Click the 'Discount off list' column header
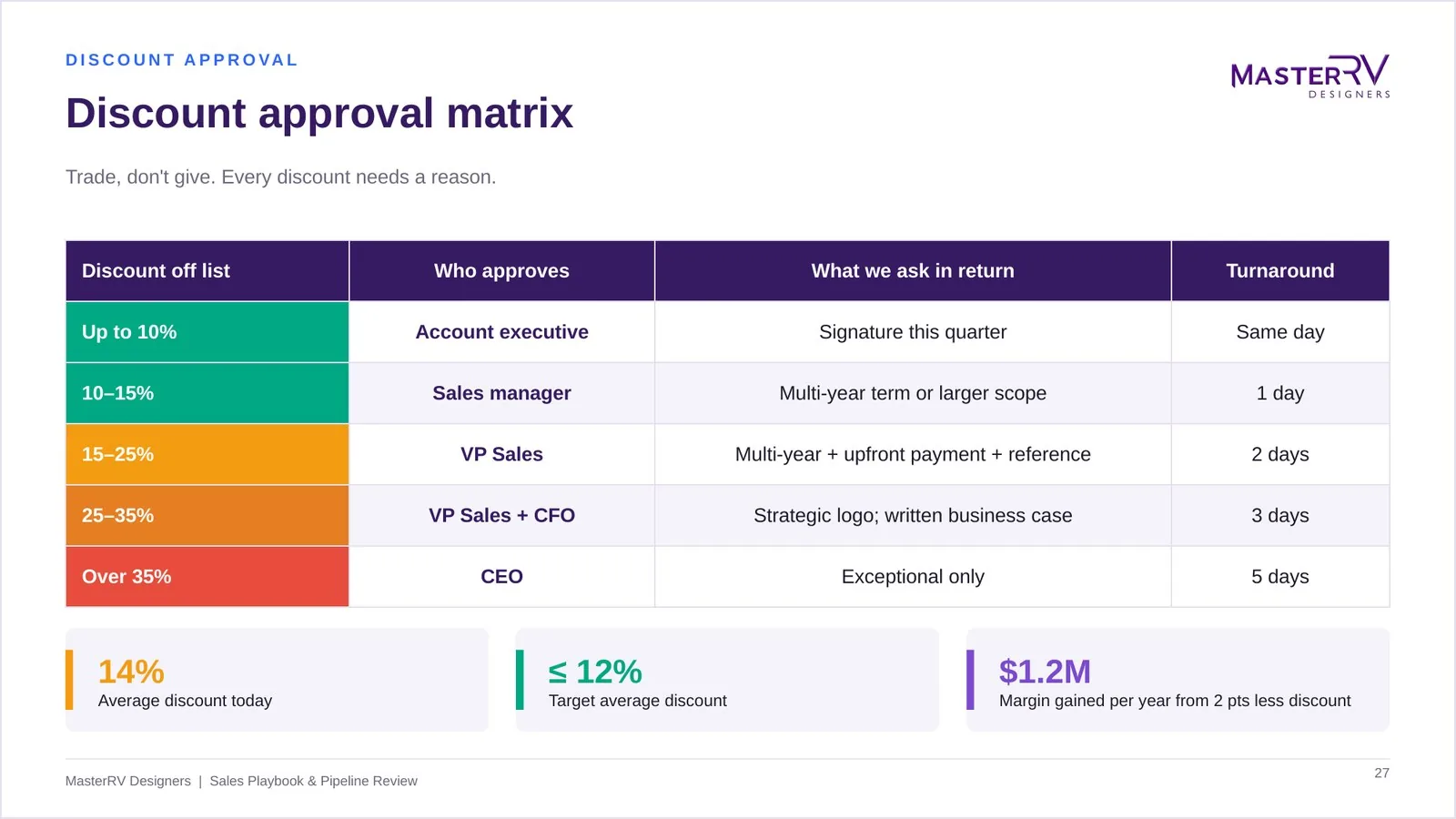1456x819 pixels. (x=207, y=270)
